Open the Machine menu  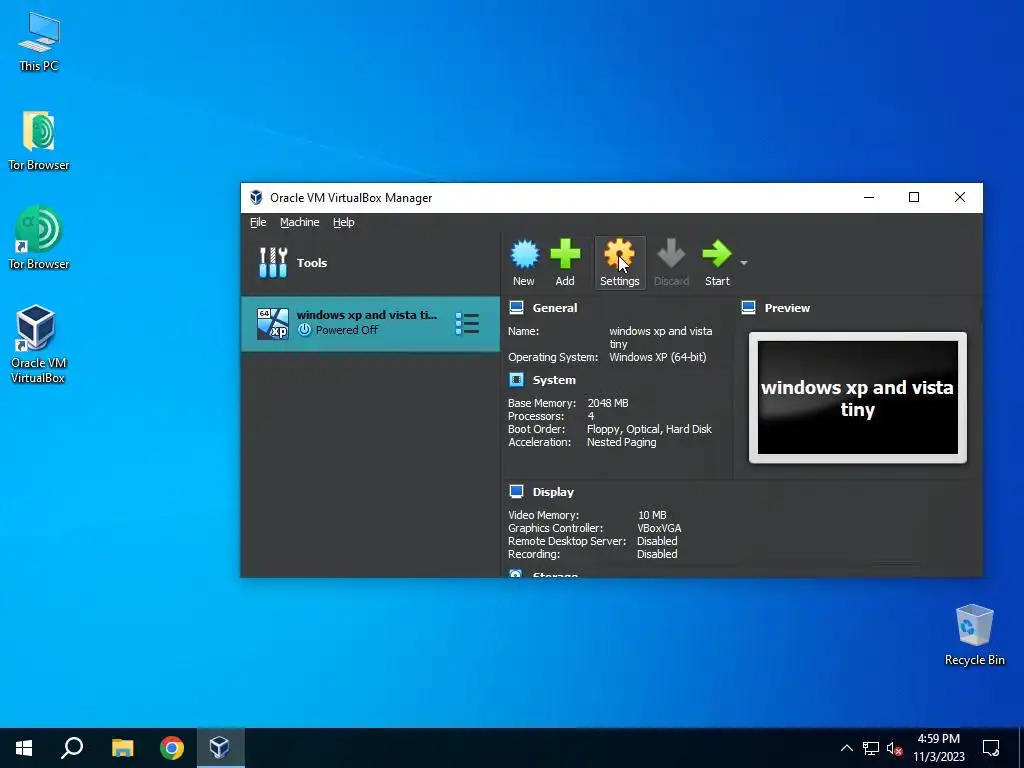click(x=300, y=222)
